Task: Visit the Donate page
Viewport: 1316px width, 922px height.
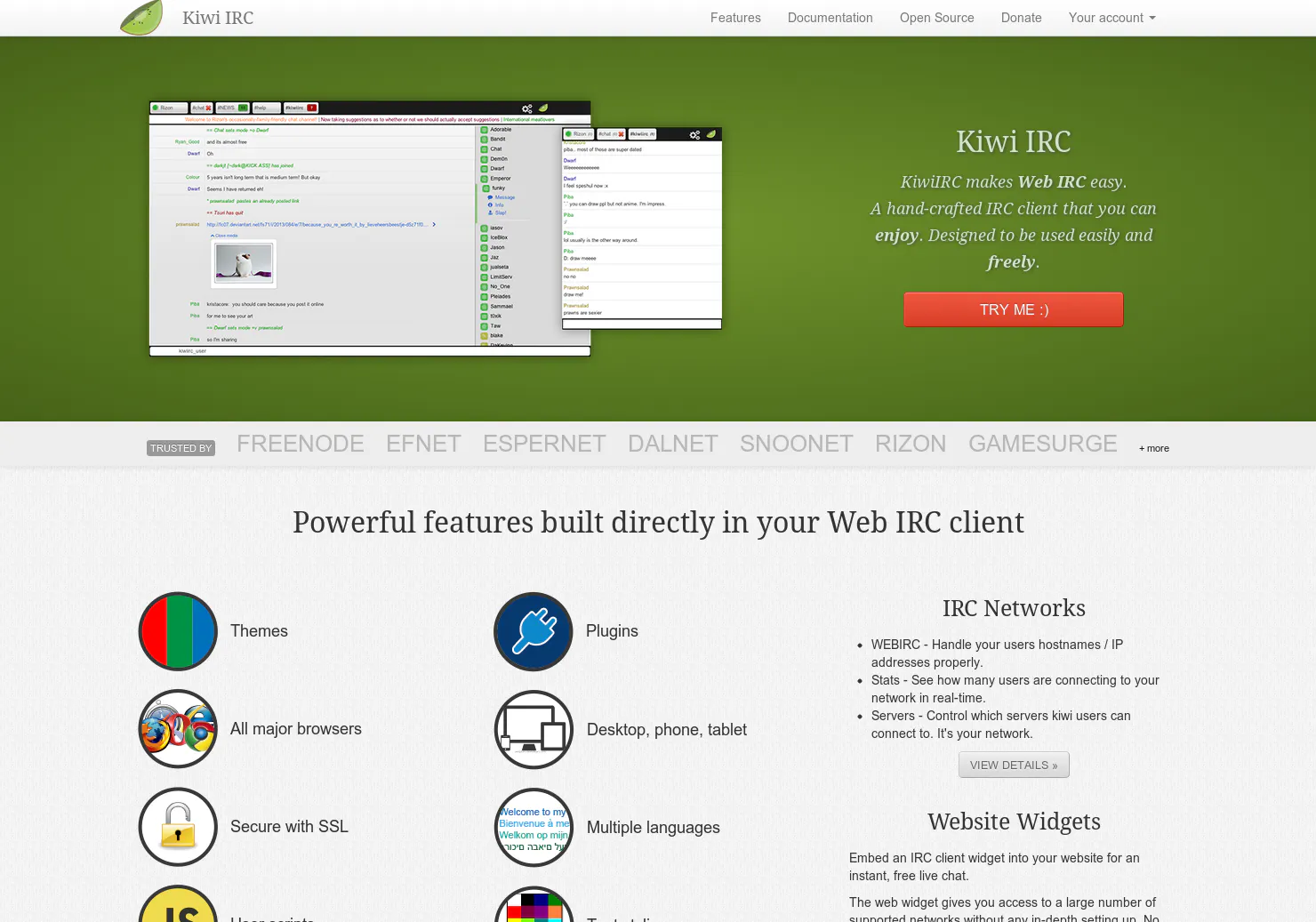Action: pyautogui.click(x=1021, y=18)
